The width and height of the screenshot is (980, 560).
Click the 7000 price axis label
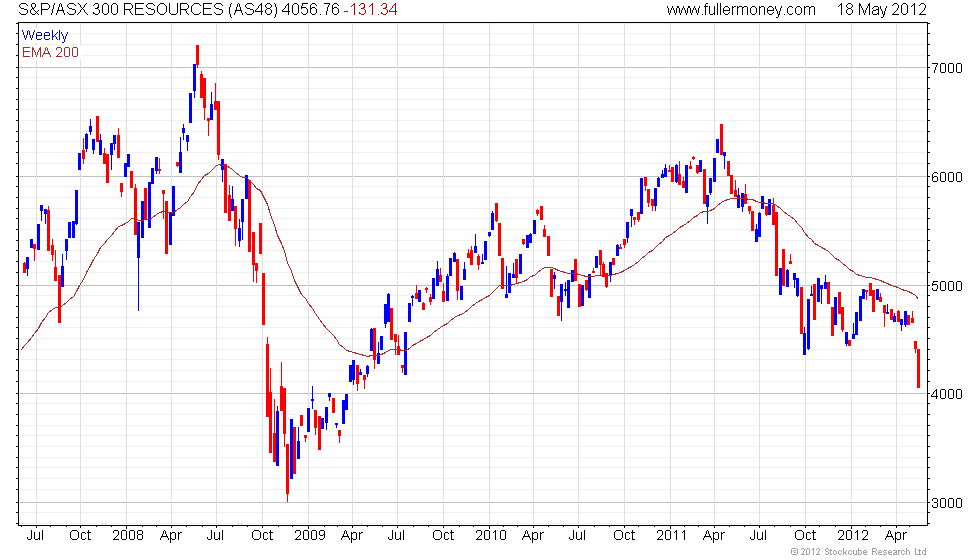pos(947,68)
